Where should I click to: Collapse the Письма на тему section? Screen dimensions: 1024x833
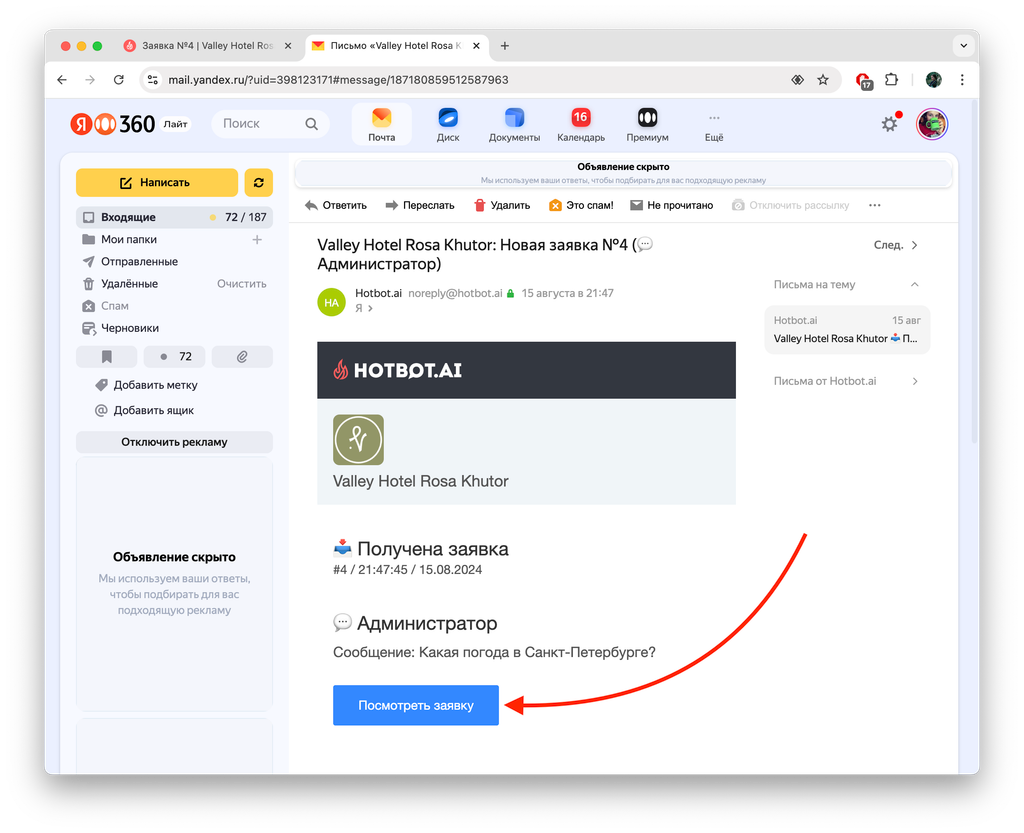[x=914, y=284]
